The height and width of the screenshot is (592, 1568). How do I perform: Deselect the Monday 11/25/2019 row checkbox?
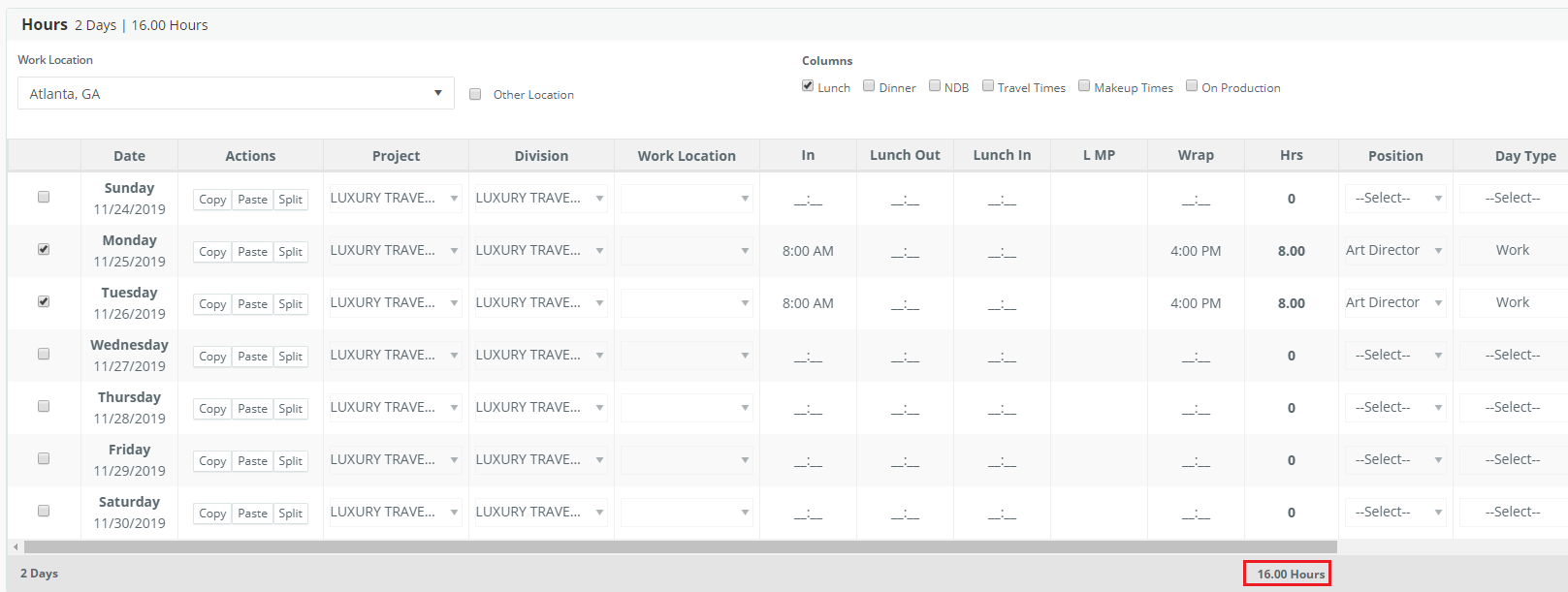click(x=44, y=250)
